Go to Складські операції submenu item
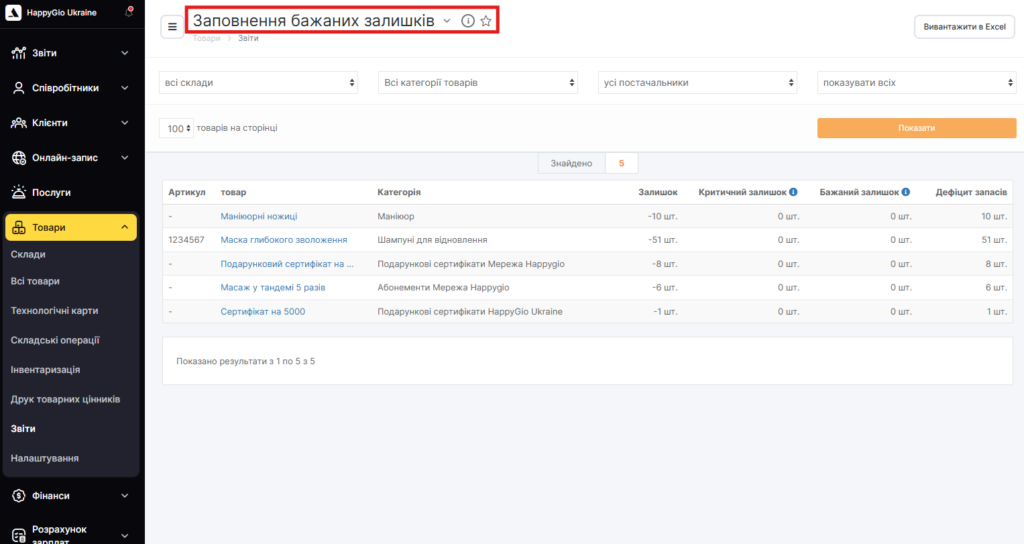Viewport: 1024px width, 544px height. point(55,340)
